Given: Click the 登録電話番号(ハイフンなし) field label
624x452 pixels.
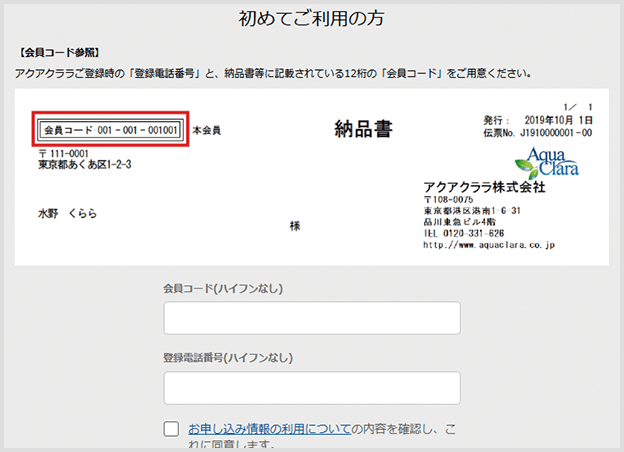Looking at the screenshot, I should [x=229, y=358].
